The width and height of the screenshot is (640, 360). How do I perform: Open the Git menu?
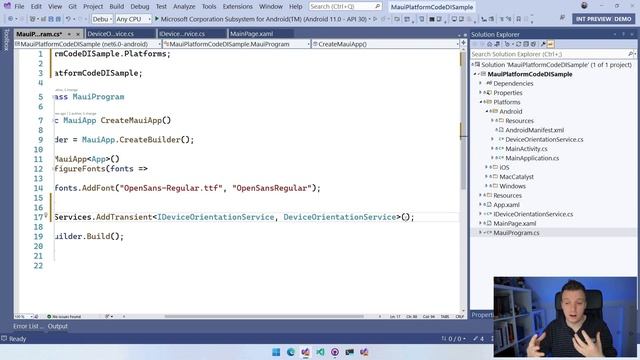pyautogui.click(x=73, y=7)
